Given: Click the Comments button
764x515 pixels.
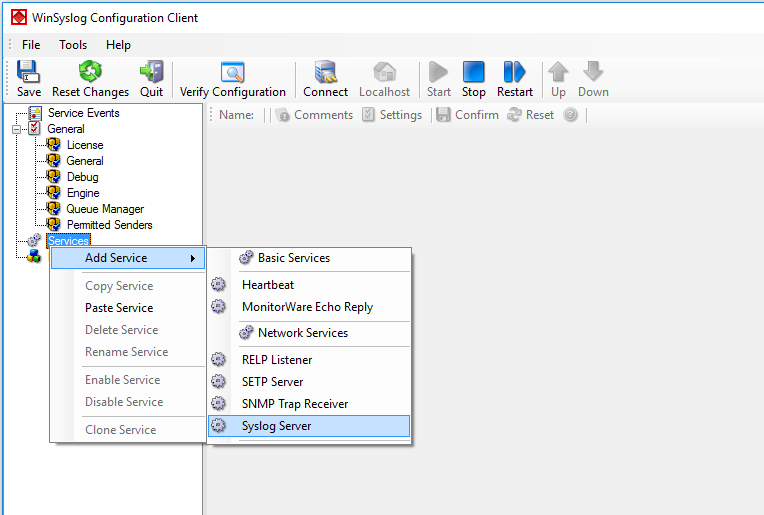Looking at the screenshot, I should (x=314, y=114).
